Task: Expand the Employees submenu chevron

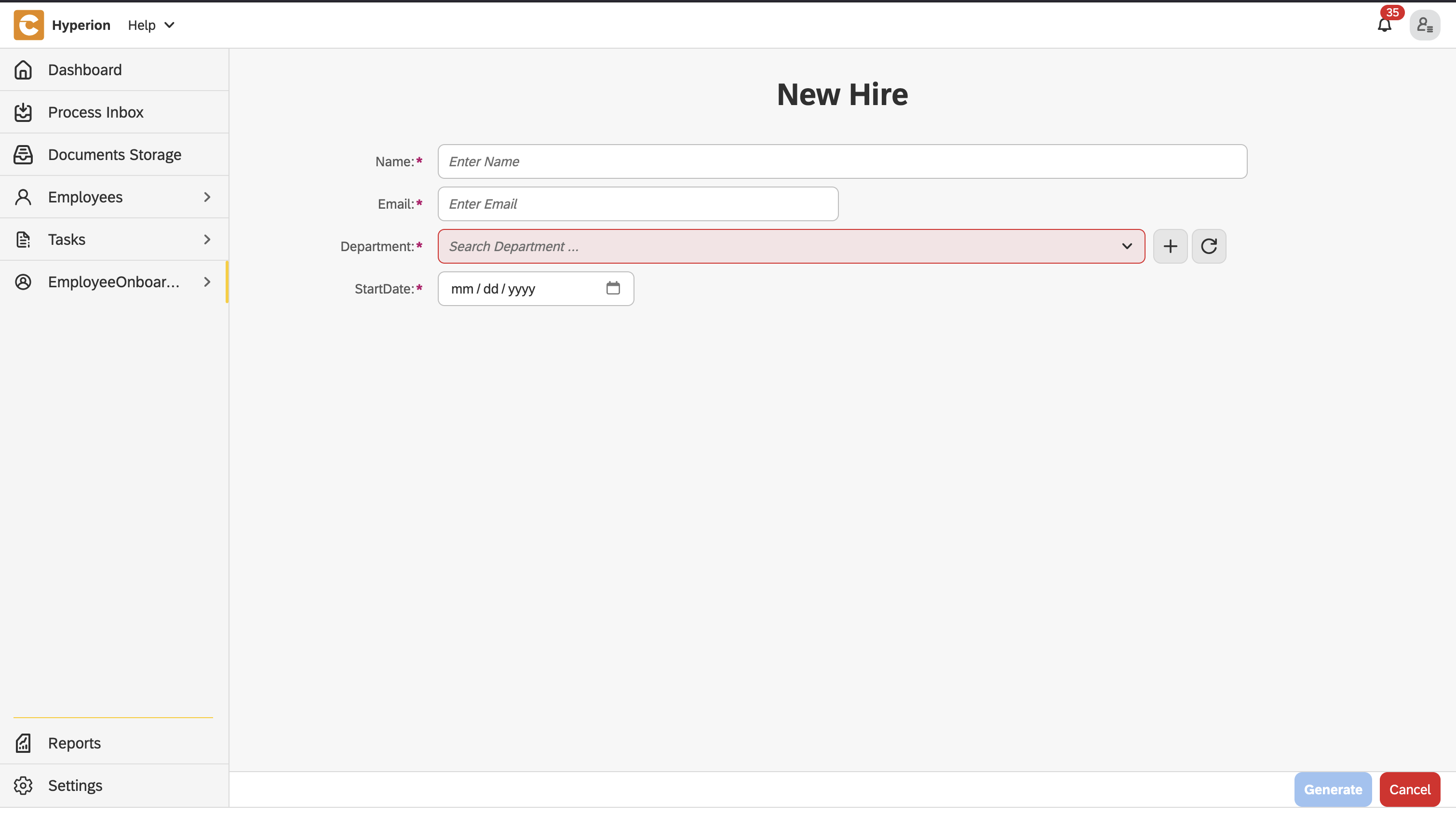Action: point(207,197)
